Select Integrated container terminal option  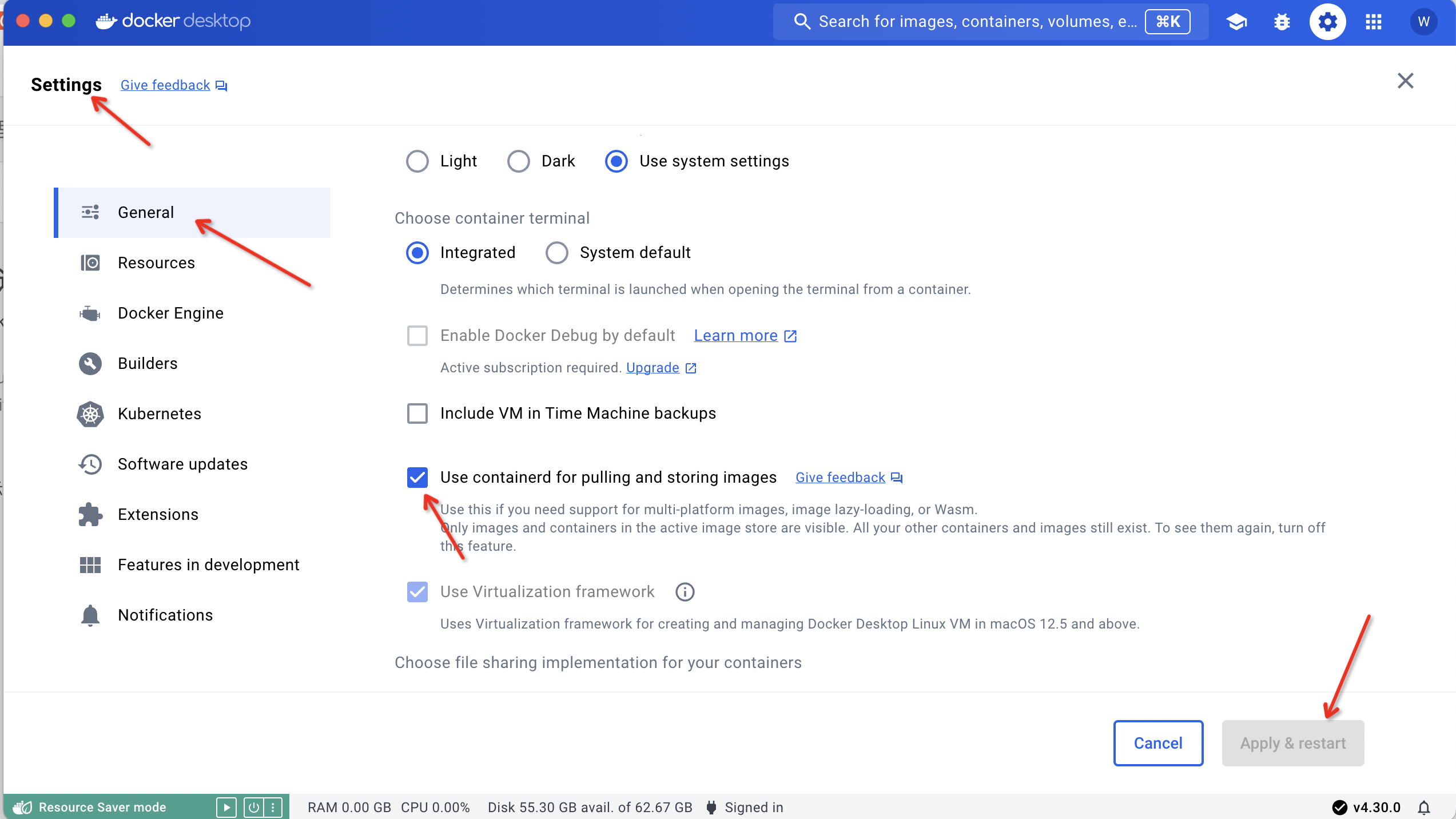pyautogui.click(x=417, y=252)
